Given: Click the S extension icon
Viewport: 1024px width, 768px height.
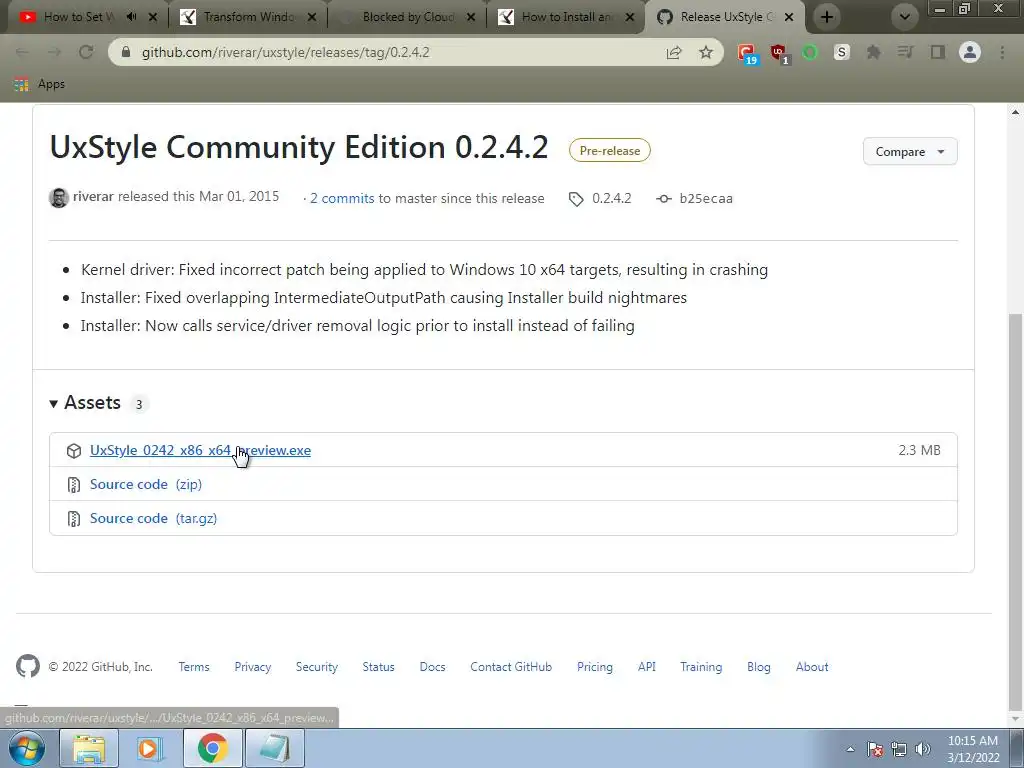Looking at the screenshot, I should coord(842,52).
